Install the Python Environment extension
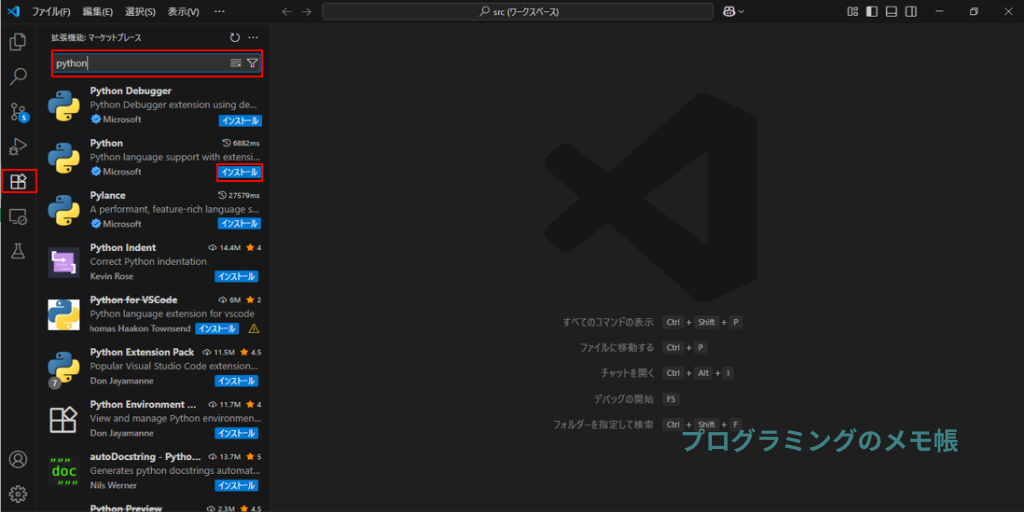1024x512 pixels. [x=236, y=433]
